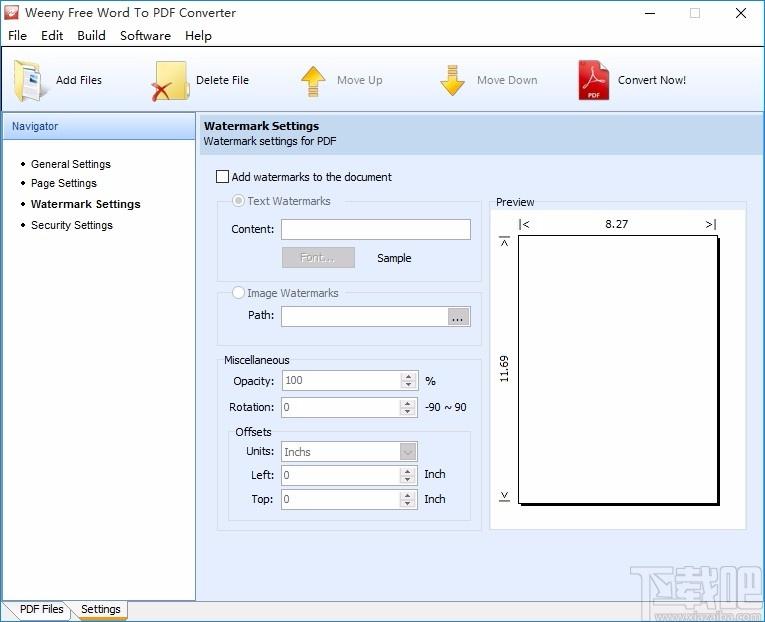Decrease Left offset with the down arrow
The height and width of the screenshot is (622, 765).
(x=407, y=479)
